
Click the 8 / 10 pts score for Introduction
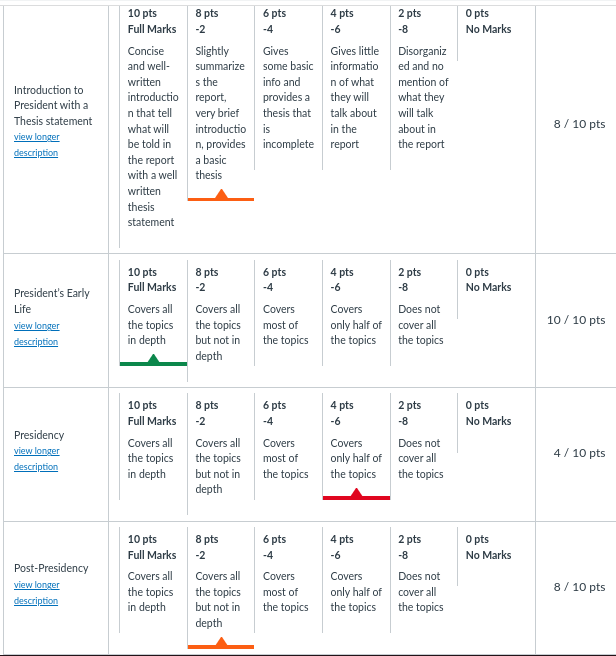[579, 124]
